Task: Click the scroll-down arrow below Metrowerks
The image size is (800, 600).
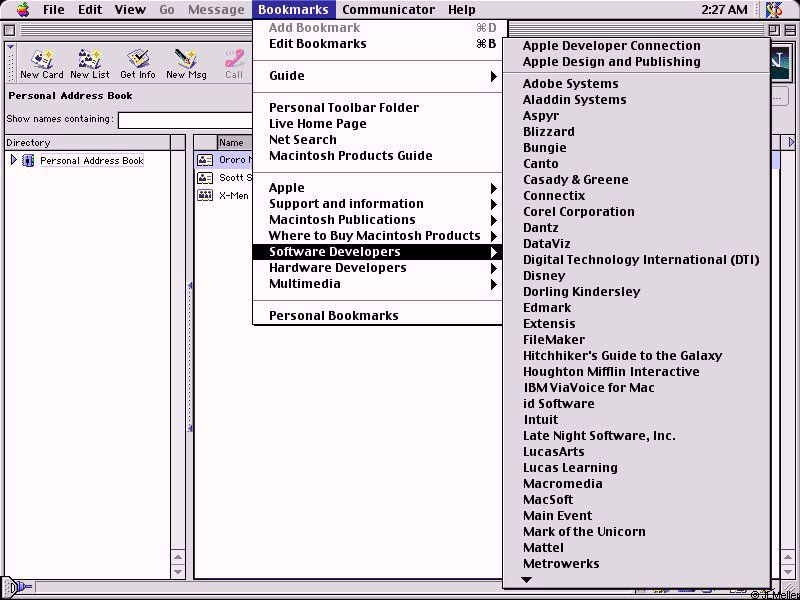Action: coord(527,580)
